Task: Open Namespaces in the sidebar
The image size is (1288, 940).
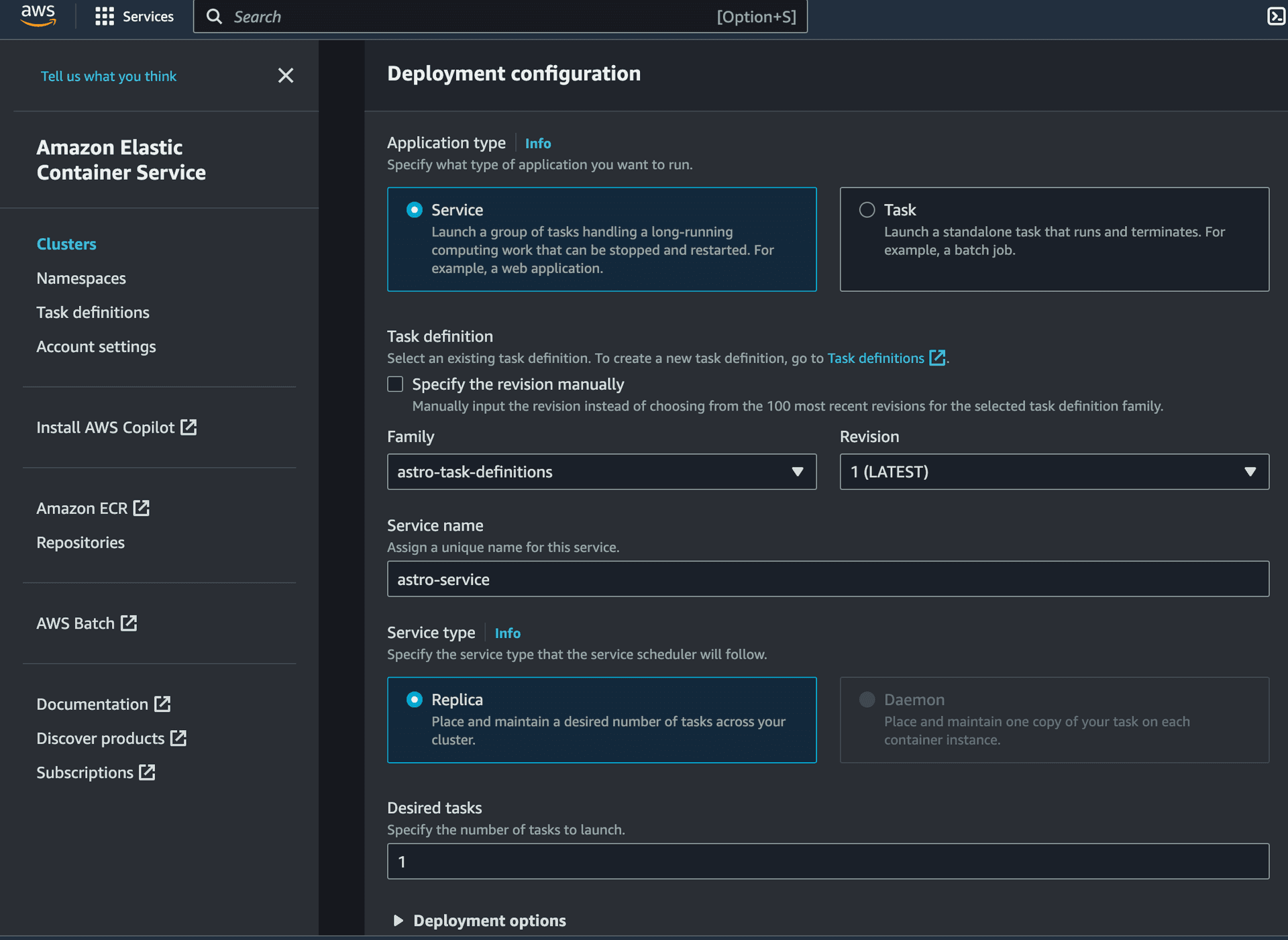Action: point(81,278)
